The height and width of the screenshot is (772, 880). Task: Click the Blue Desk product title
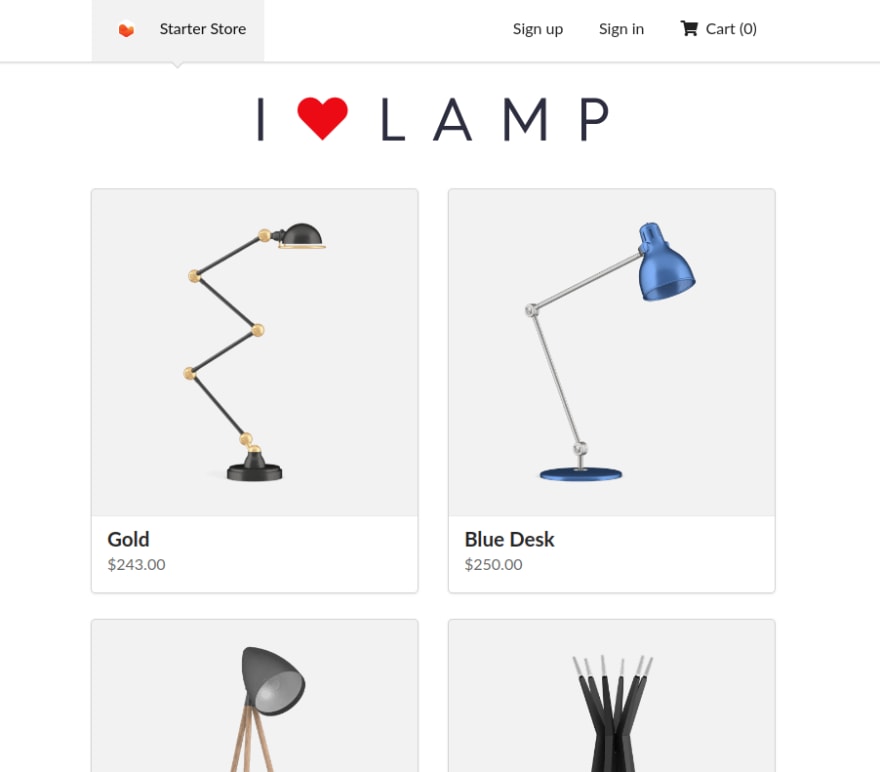click(x=509, y=539)
